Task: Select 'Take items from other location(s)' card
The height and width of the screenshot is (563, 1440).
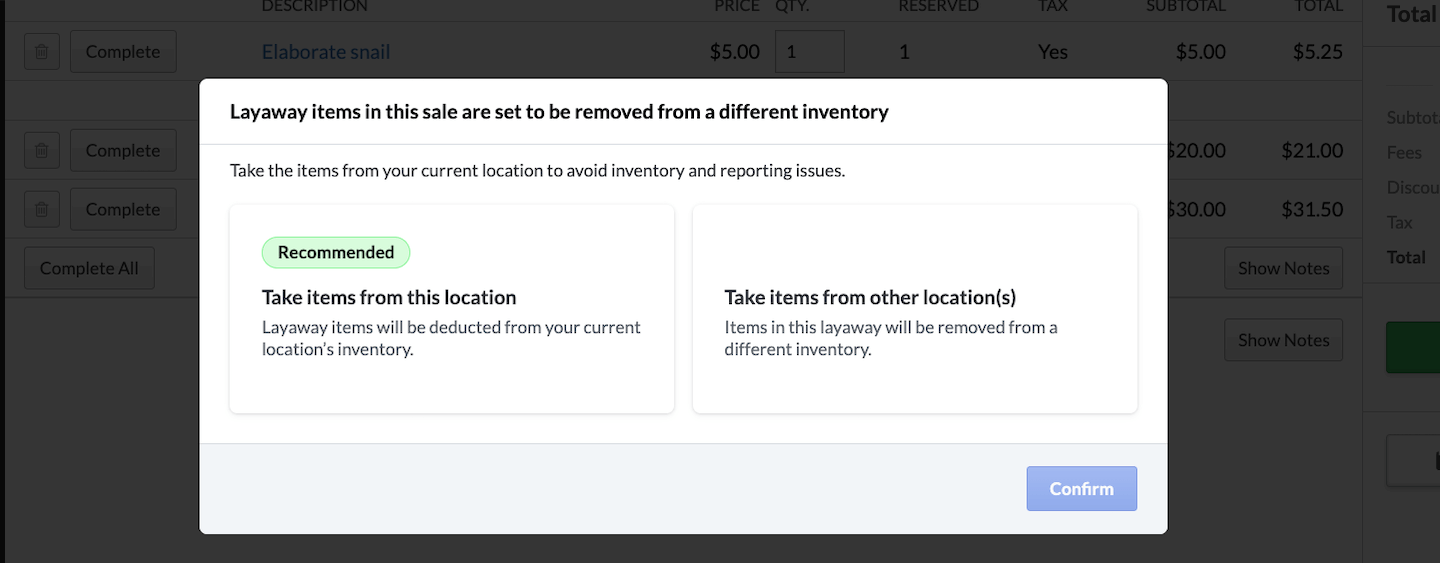Action: click(915, 309)
